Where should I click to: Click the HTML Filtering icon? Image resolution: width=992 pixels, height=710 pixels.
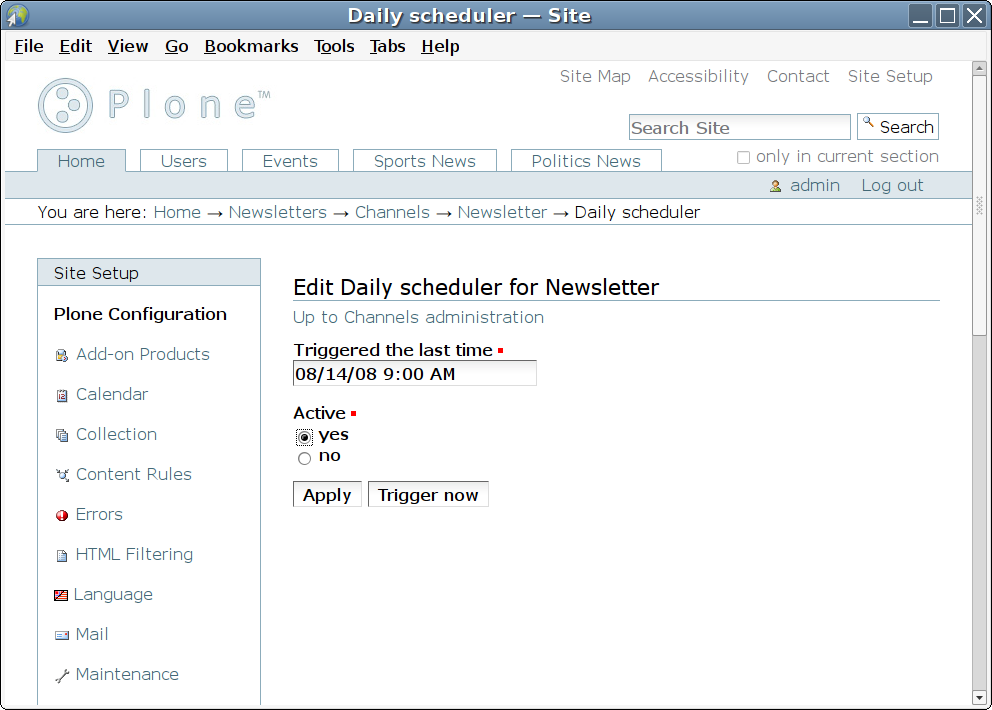click(x=62, y=555)
